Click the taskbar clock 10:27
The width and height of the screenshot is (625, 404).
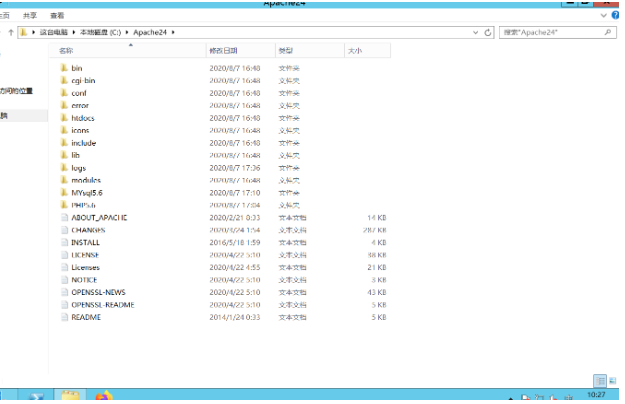596,395
